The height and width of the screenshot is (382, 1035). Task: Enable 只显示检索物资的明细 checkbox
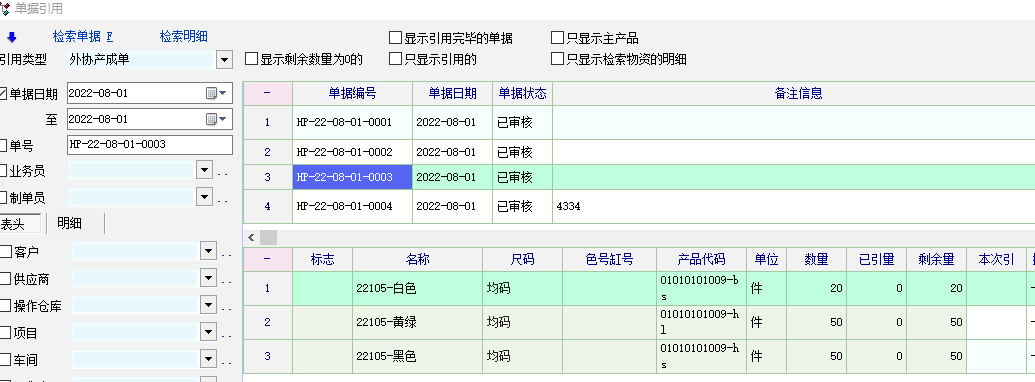click(x=557, y=59)
